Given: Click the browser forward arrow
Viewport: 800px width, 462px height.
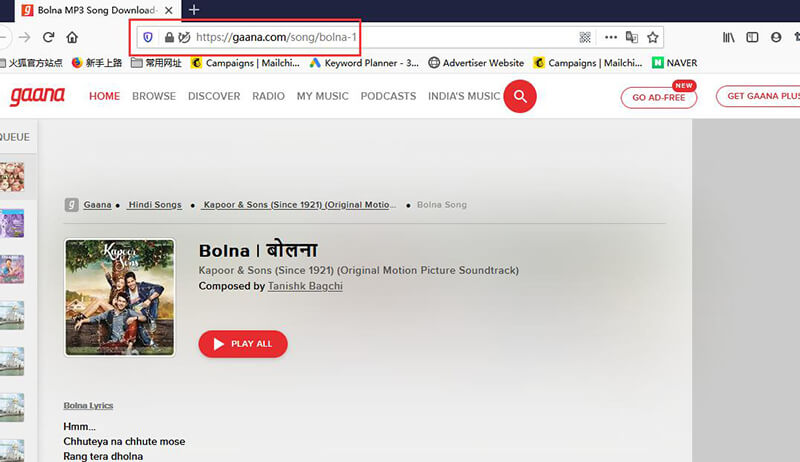Looking at the screenshot, I should tap(24, 37).
